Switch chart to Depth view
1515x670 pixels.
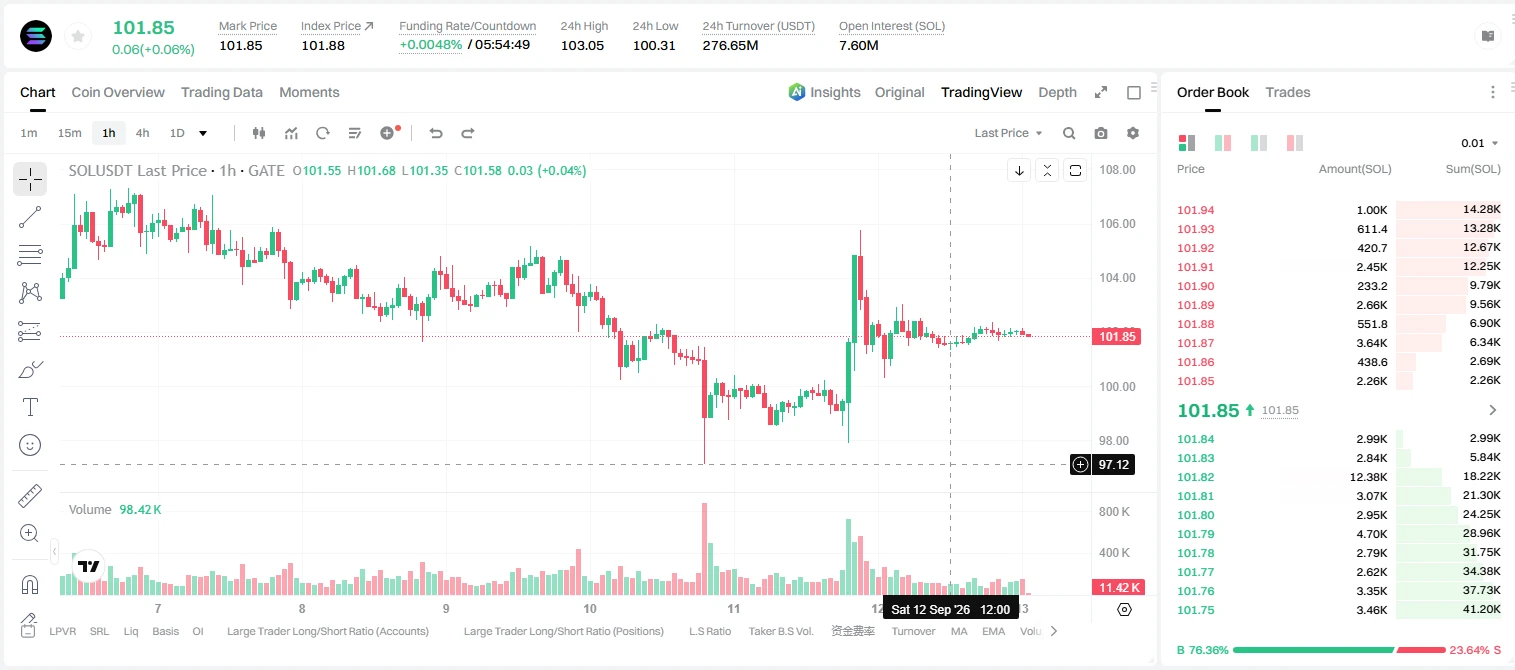pos(1057,92)
